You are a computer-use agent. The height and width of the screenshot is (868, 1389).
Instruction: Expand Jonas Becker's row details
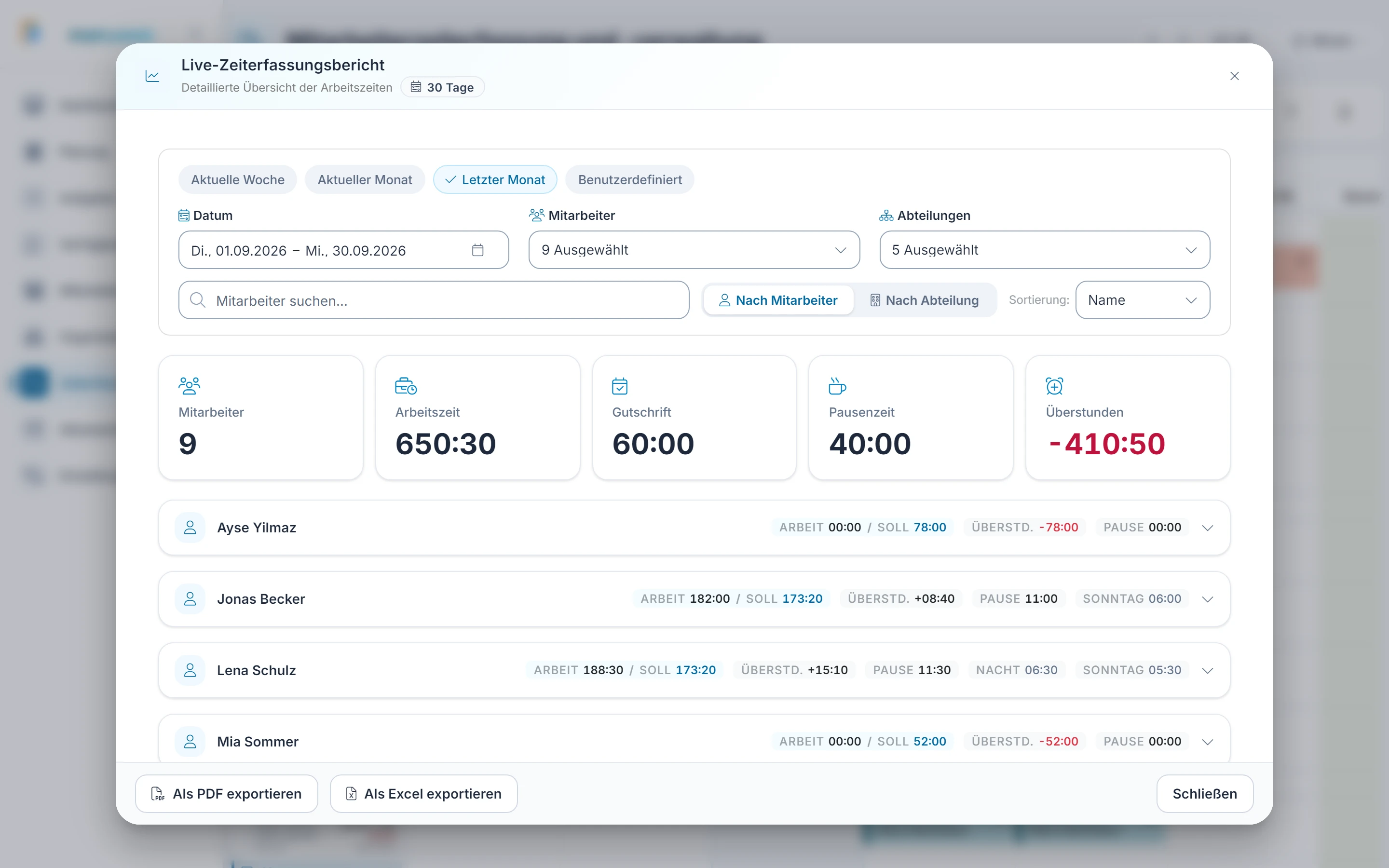[x=1208, y=599]
